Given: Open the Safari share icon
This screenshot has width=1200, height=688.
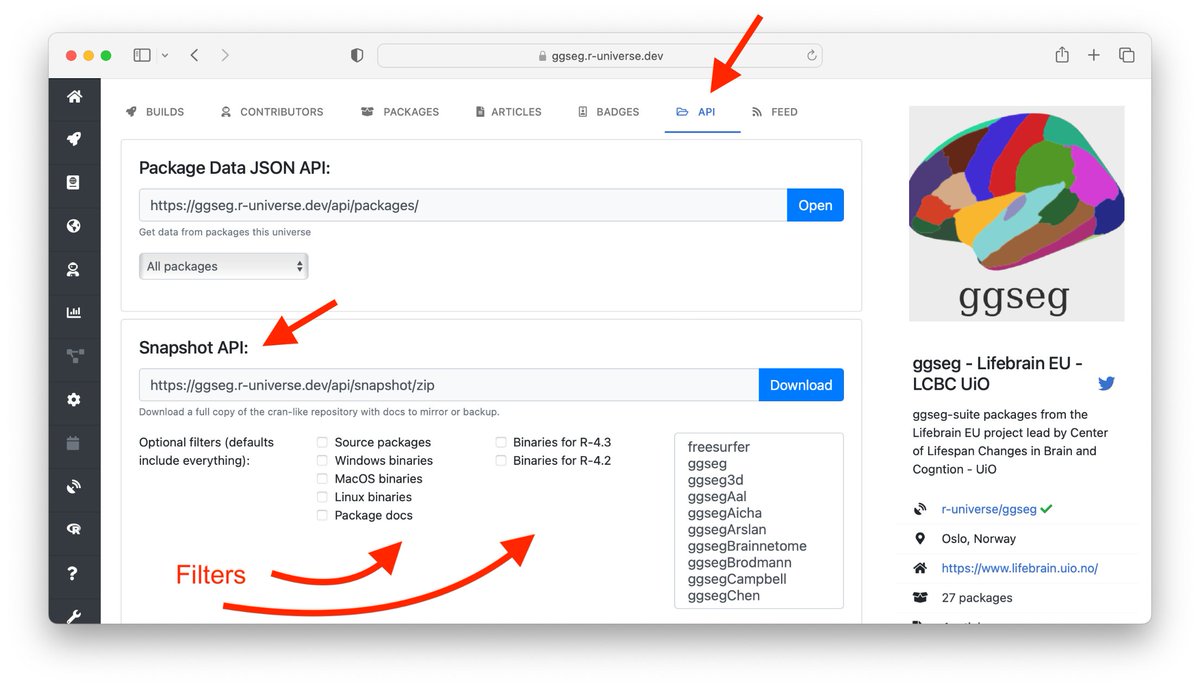Looking at the screenshot, I should 1062,55.
